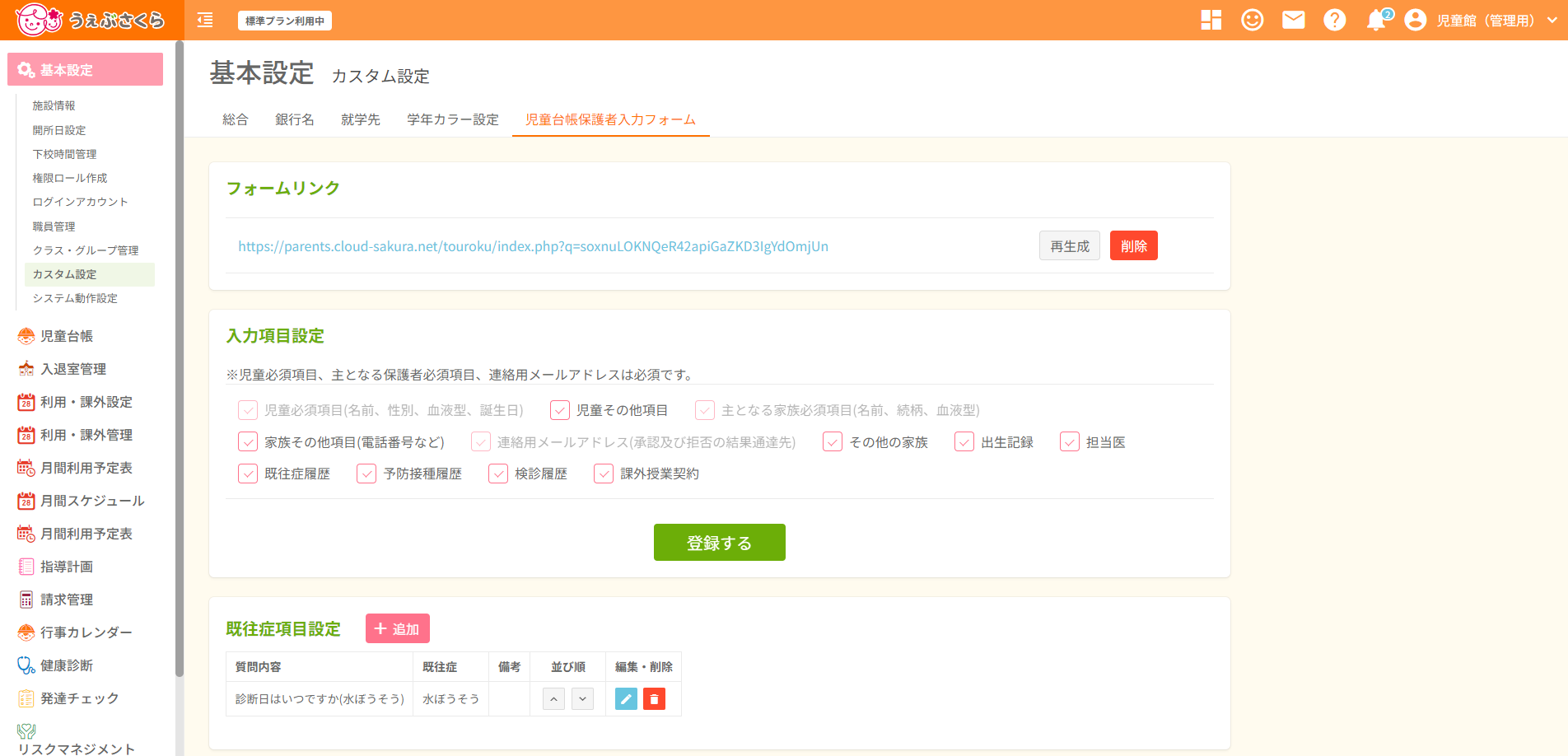Open 指導計画 in the sidebar
The width and height of the screenshot is (1568, 756).
click(67, 567)
